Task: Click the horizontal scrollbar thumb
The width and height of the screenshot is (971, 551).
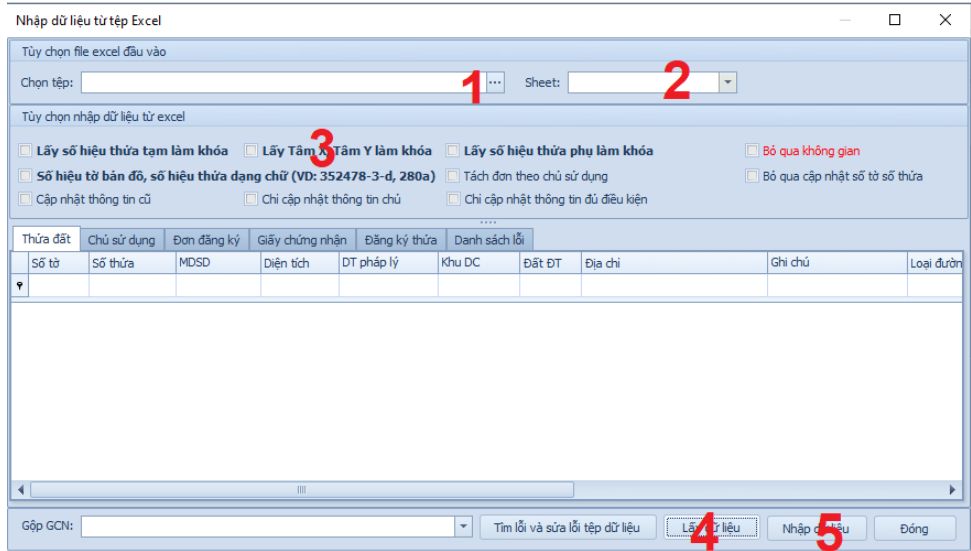Action: click(x=302, y=490)
